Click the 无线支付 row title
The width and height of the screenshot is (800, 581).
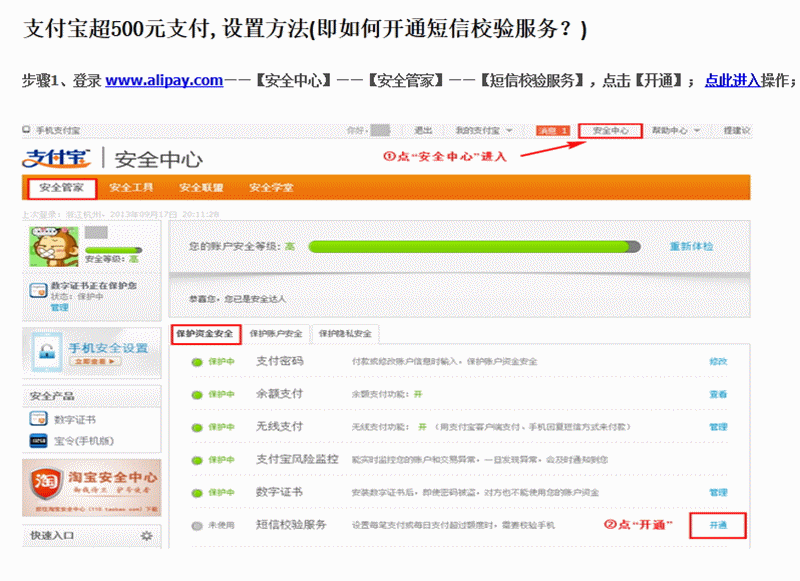coord(280,426)
